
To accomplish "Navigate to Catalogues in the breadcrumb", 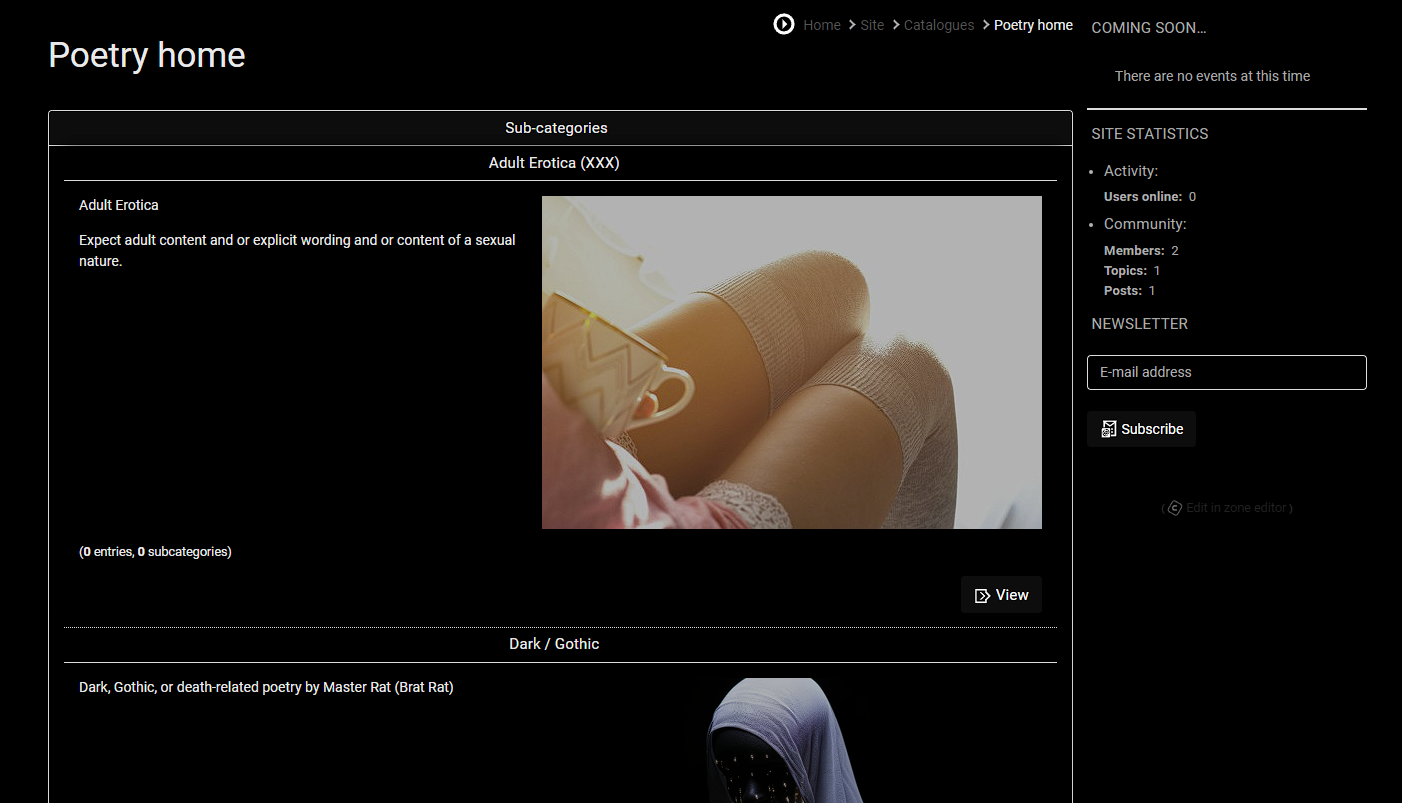I will coord(938,25).
